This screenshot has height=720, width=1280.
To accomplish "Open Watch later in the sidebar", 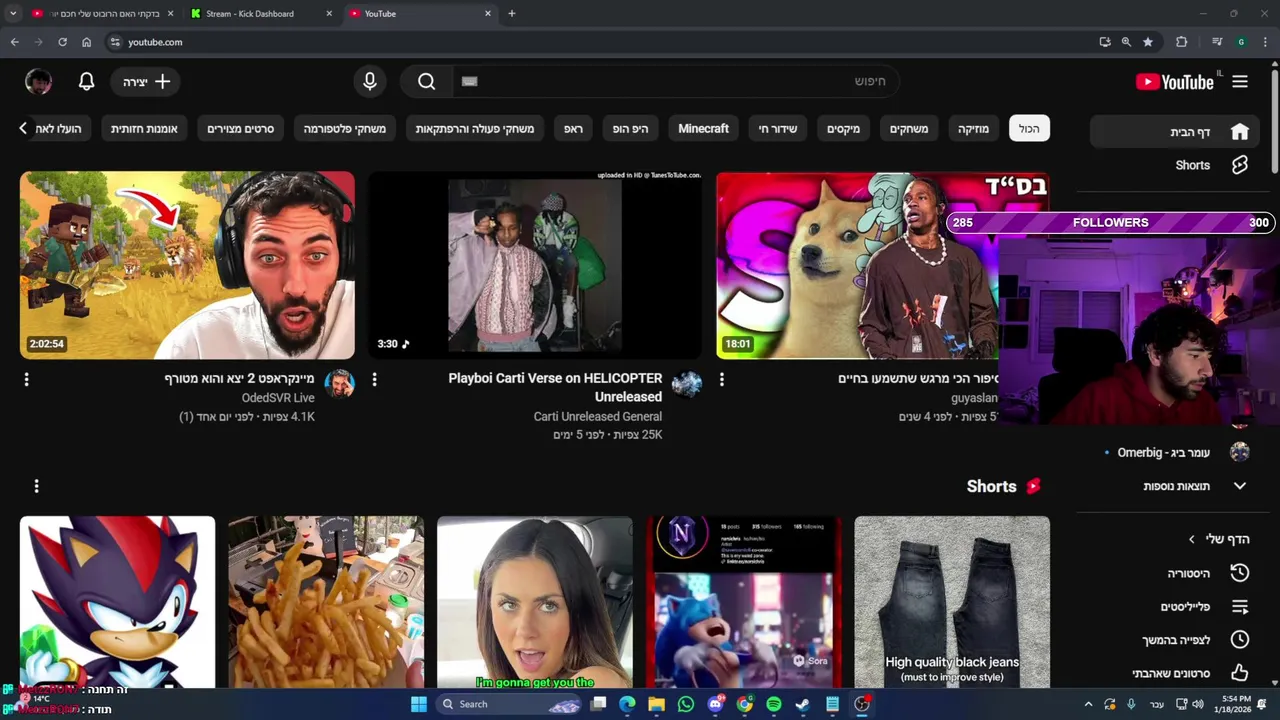I will pyautogui.click(x=1240, y=640).
